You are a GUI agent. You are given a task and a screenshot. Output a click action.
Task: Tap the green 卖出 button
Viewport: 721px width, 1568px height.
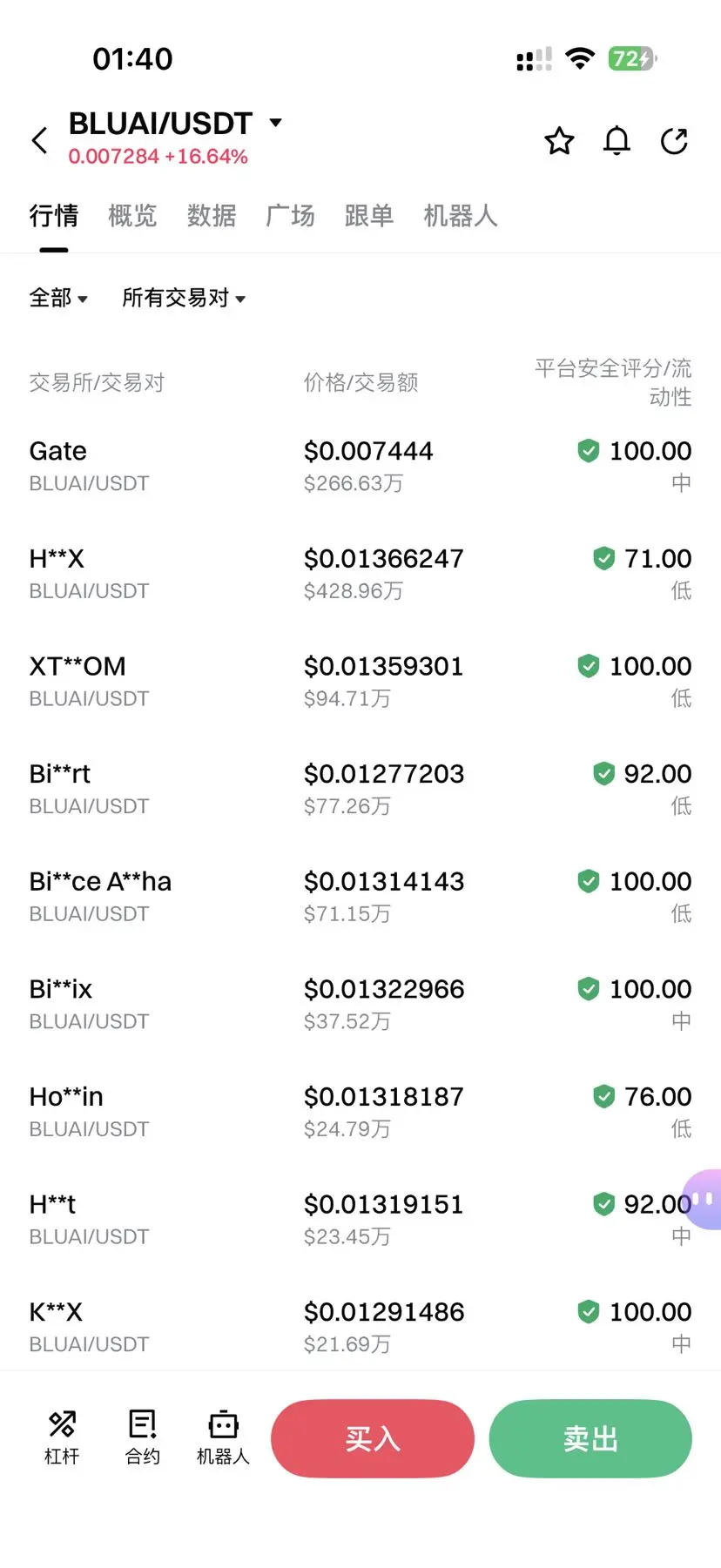point(590,1438)
